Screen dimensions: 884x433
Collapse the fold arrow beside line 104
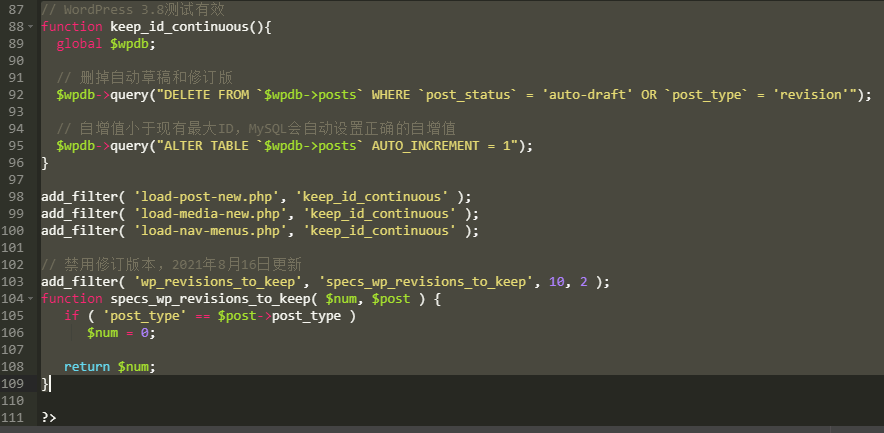click(x=29, y=299)
